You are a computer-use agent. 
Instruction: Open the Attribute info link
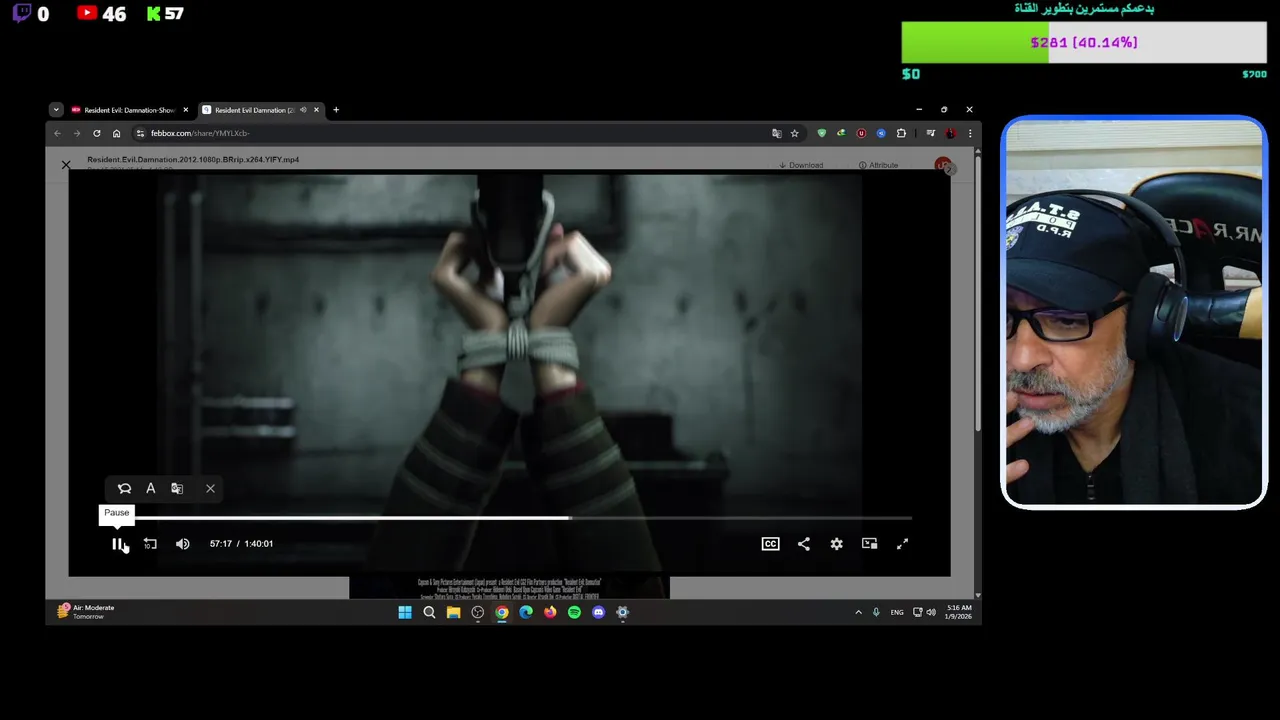point(878,165)
